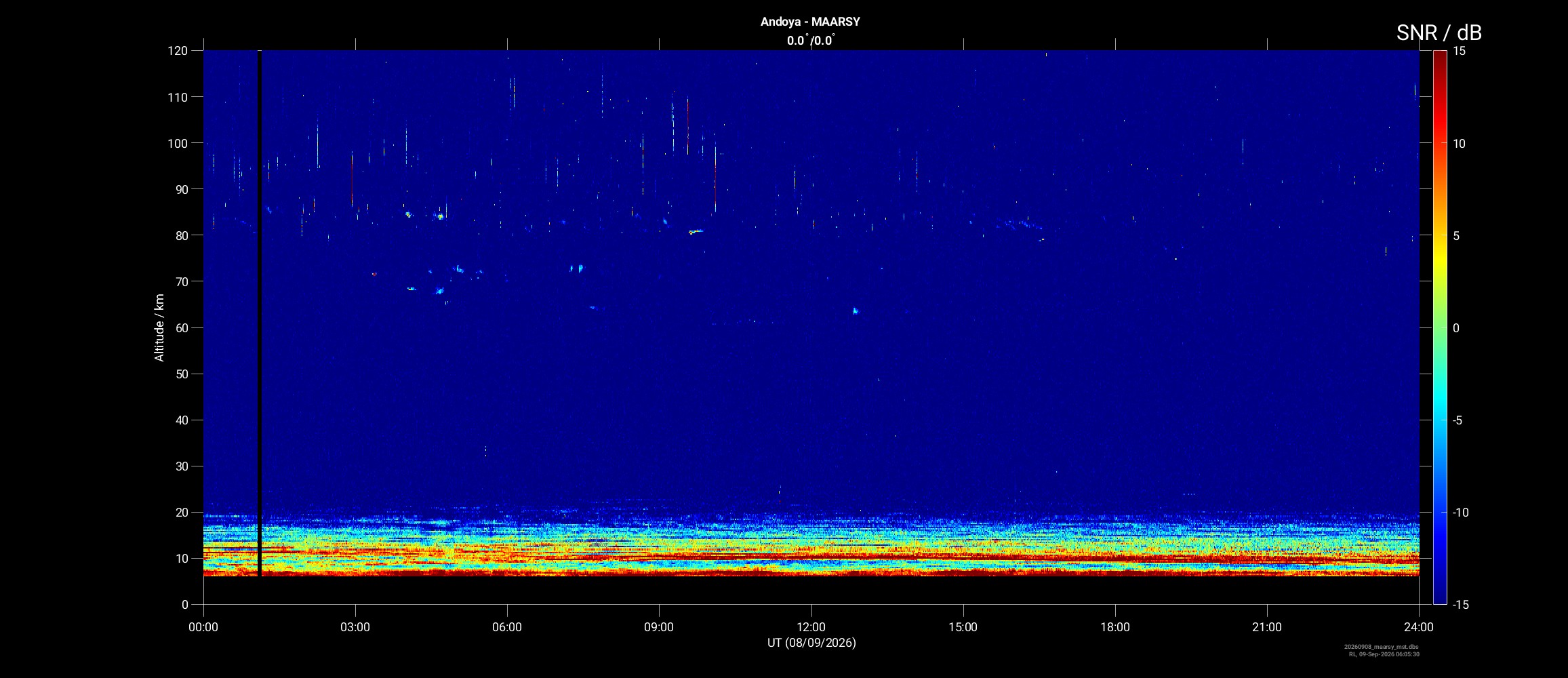The image size is (1568, 678).
Task: Click the "12:00" time tick label
Action: point(811,627)
